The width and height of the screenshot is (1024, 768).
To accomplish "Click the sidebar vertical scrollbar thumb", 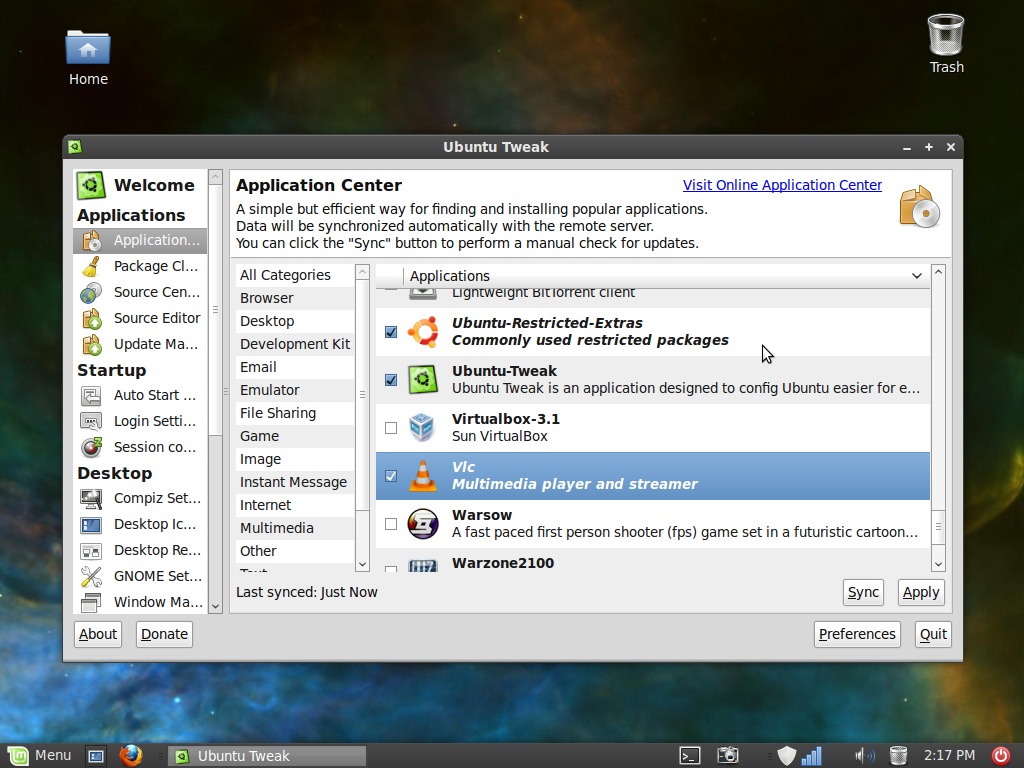I will (x=216, y=310).
